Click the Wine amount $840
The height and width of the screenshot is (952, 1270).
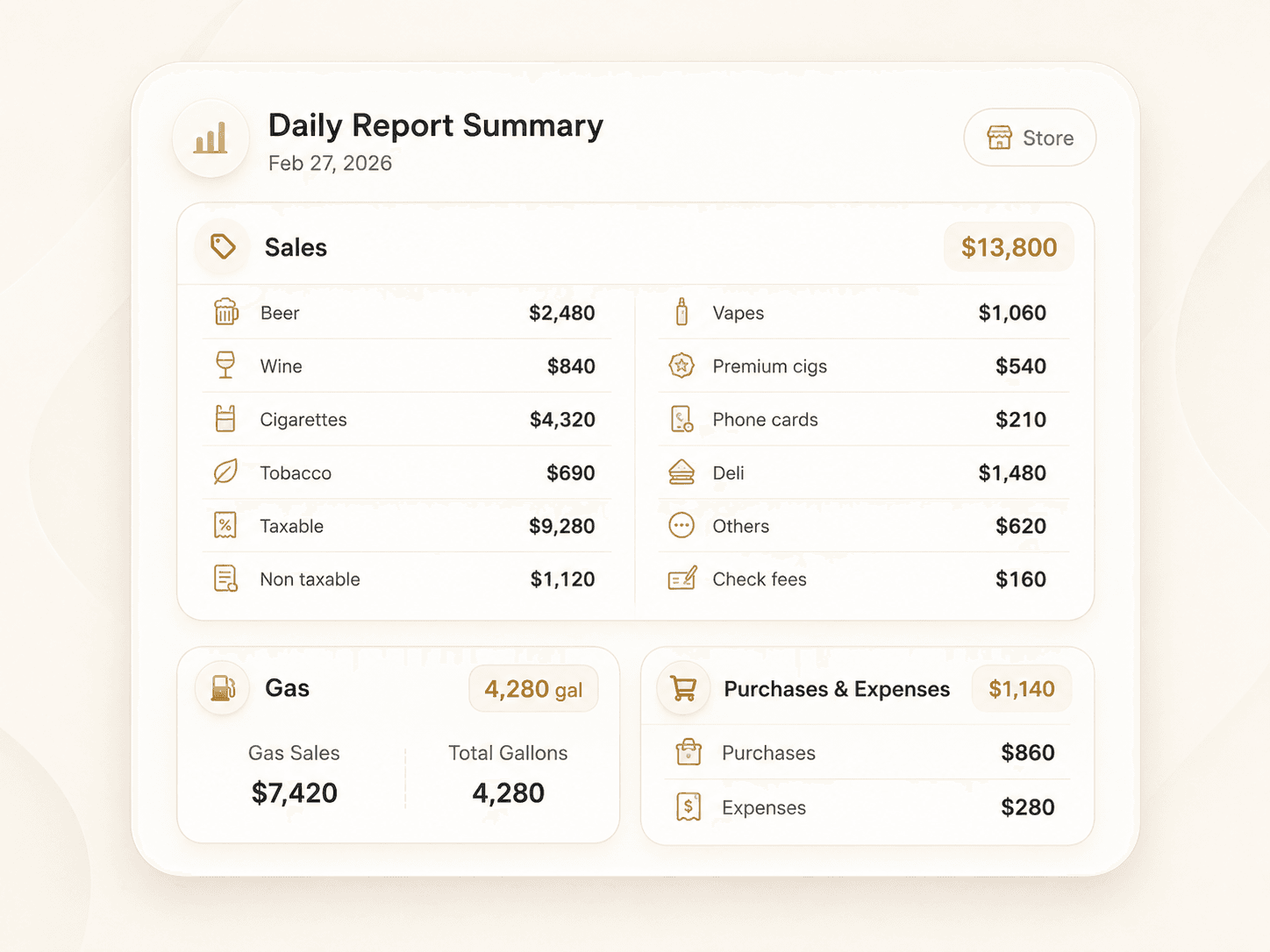click(571, 366)
